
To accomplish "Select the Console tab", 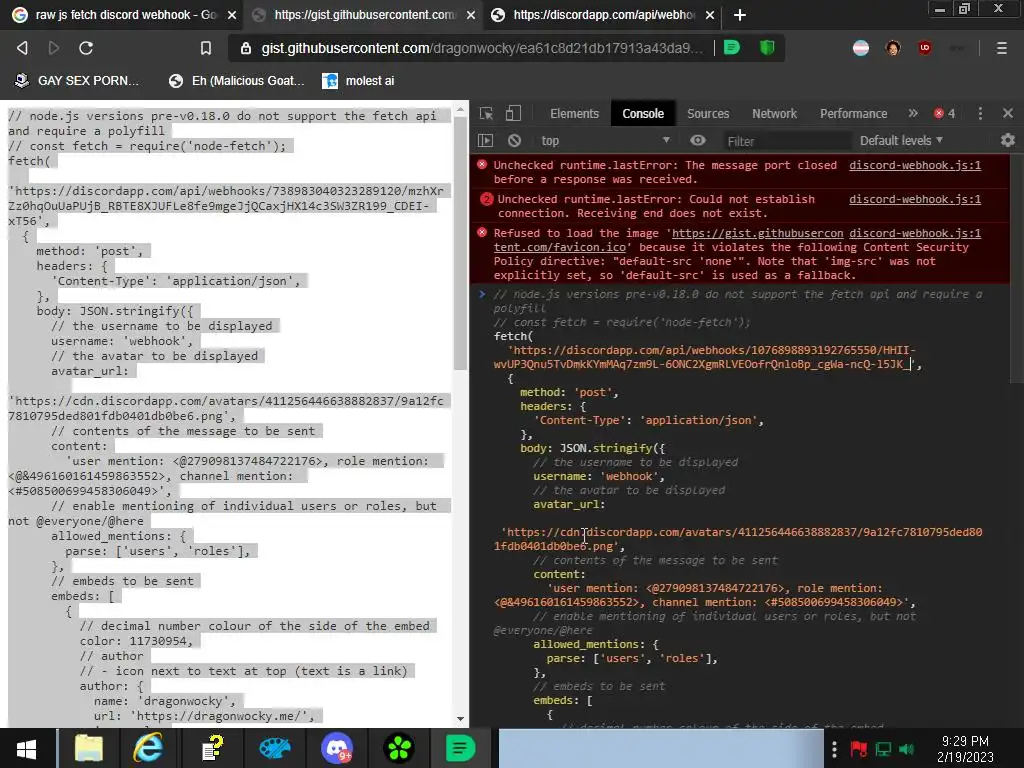I will click(643, 114).
